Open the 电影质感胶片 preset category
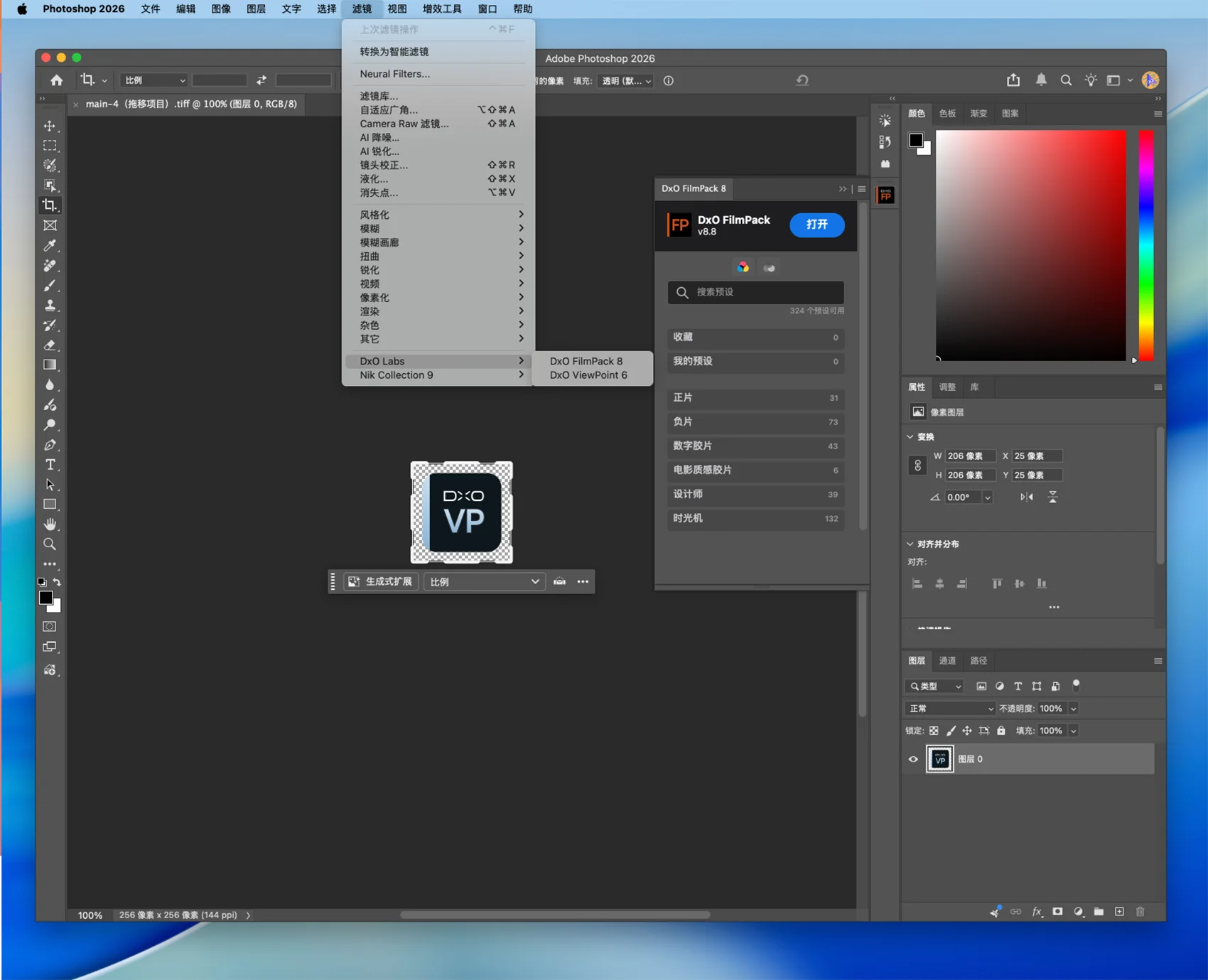1208x980 pixels. pos(756,470)
